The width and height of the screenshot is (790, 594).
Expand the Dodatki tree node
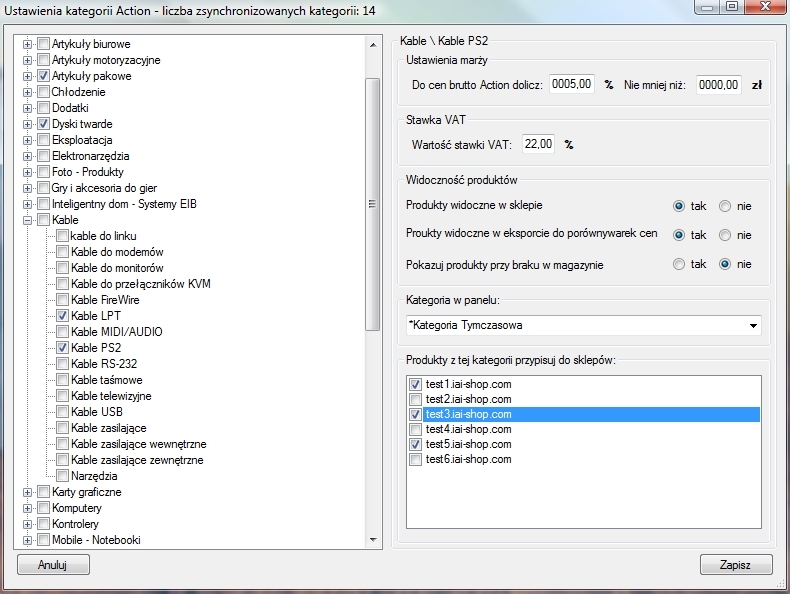point(28,108)
